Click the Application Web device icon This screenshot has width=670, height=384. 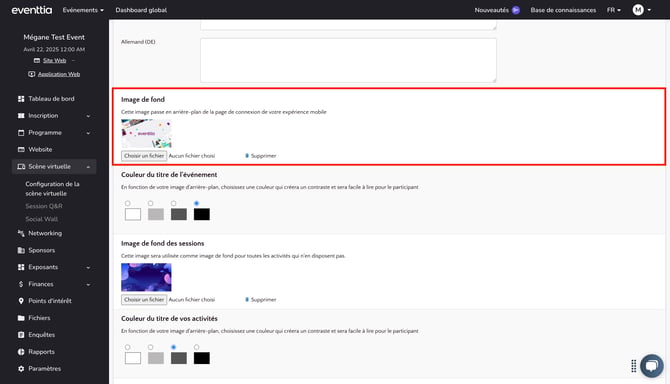coord(32,74)
